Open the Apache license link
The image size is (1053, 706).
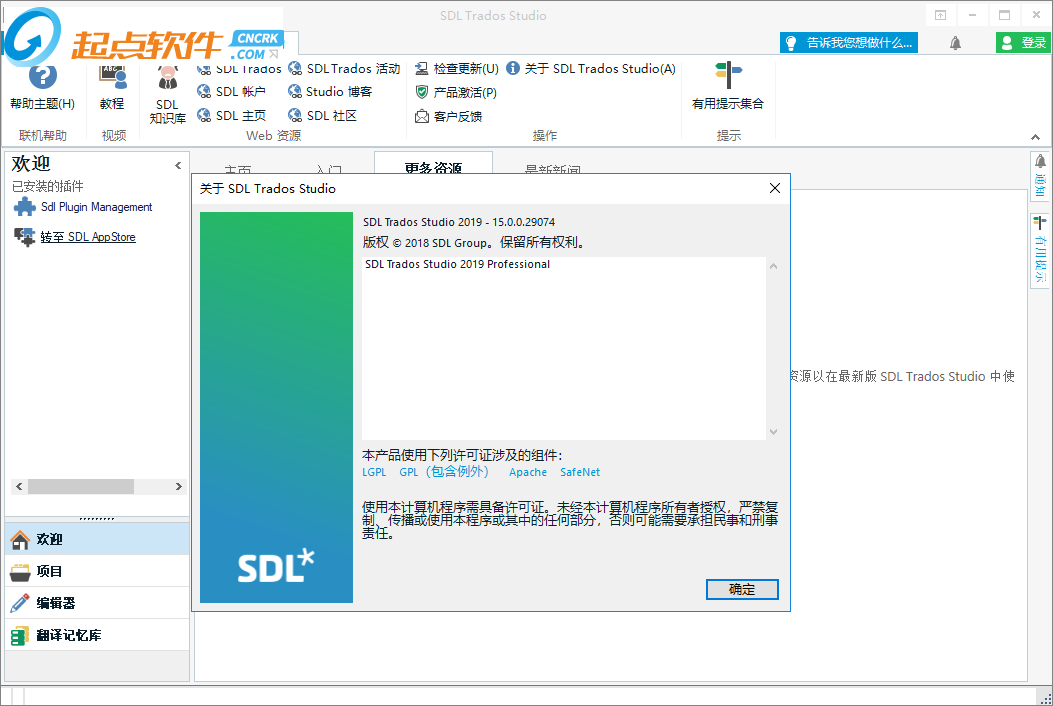coord(528,472)
